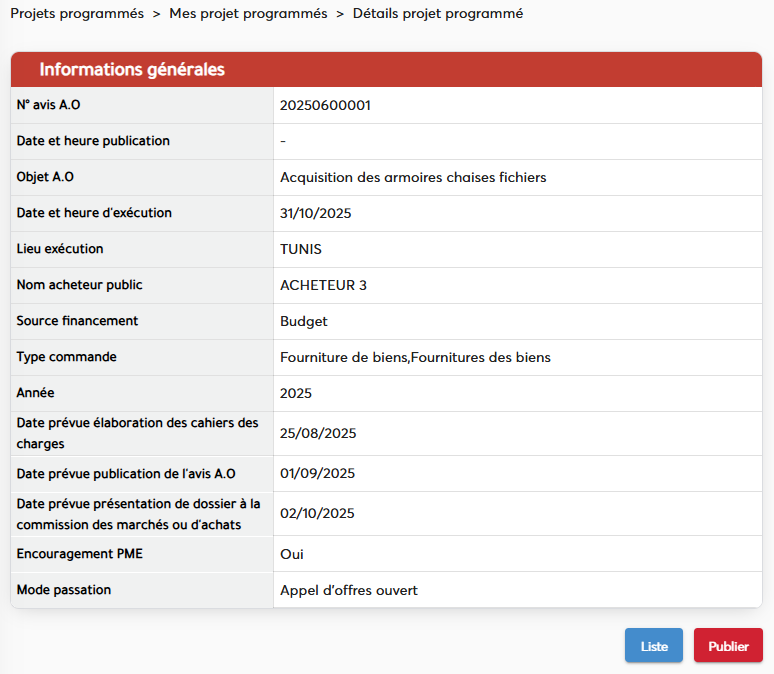The height and width of the screenshot is (674, 774).
Task: Select the commission date 02/10/2025
Action: click(317, 513)
